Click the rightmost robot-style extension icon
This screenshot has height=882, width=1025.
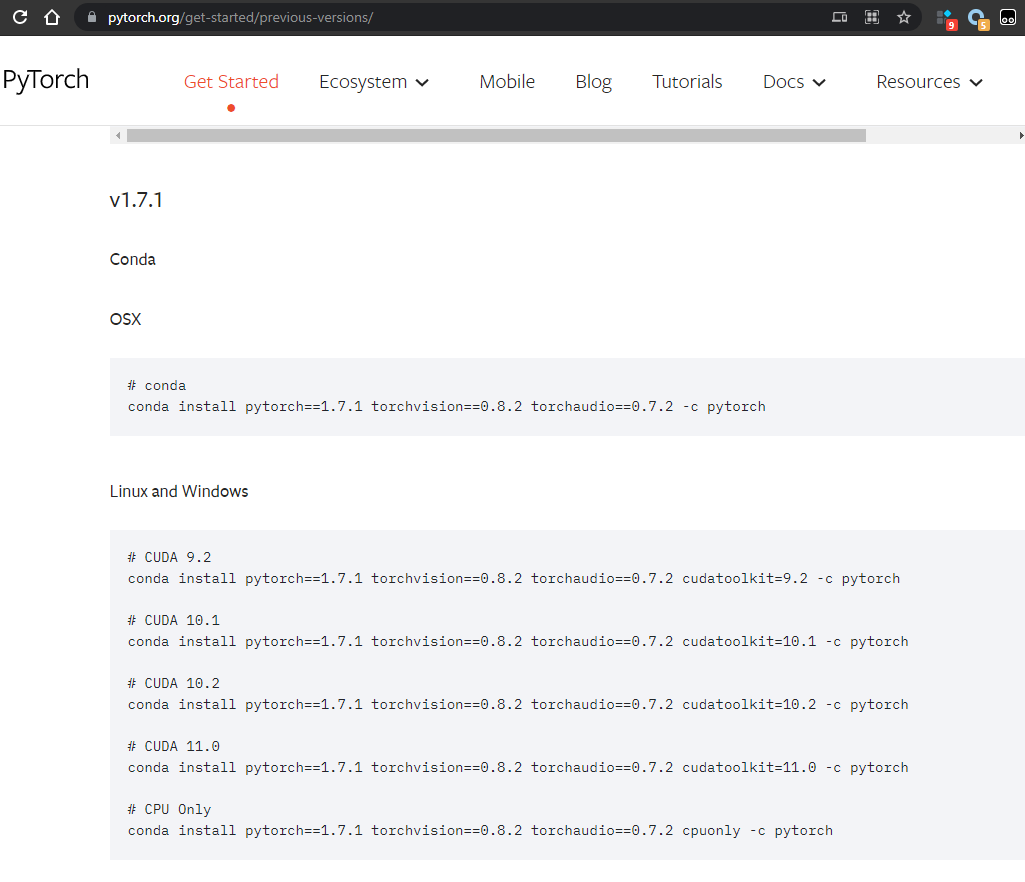1007,17
